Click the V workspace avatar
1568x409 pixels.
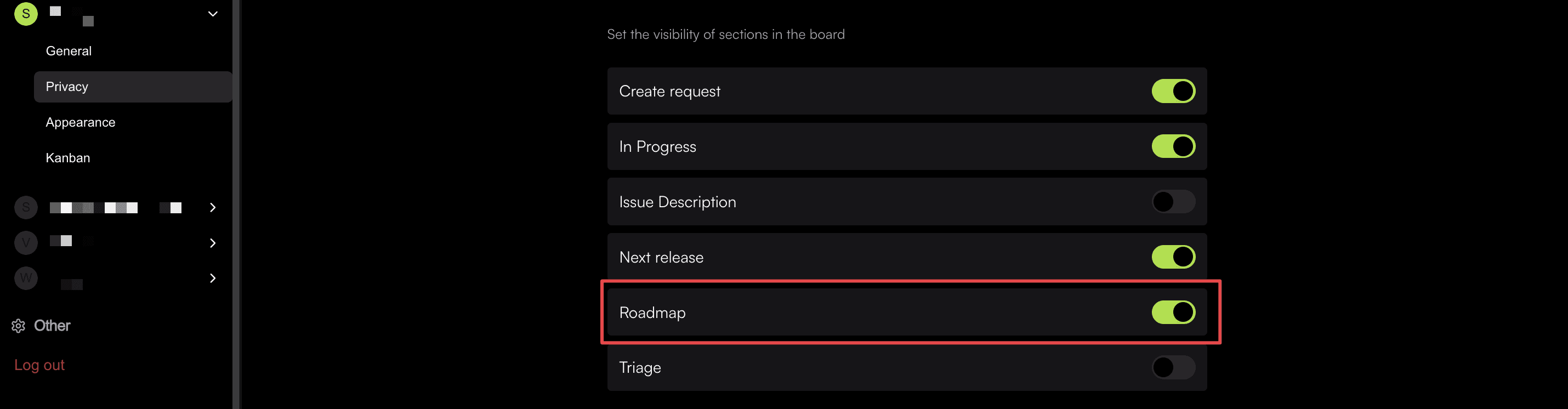(26, 242)
